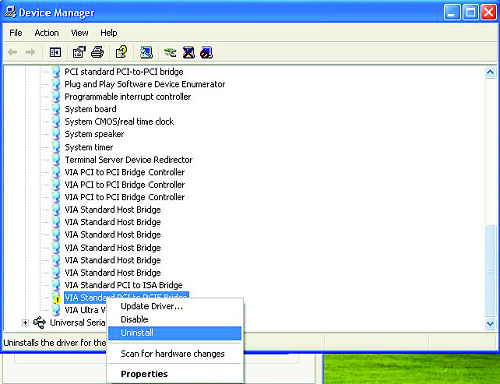Click the Update Driver toolbar icon
This screenshot has height=384, width=500.
point(170,52)
